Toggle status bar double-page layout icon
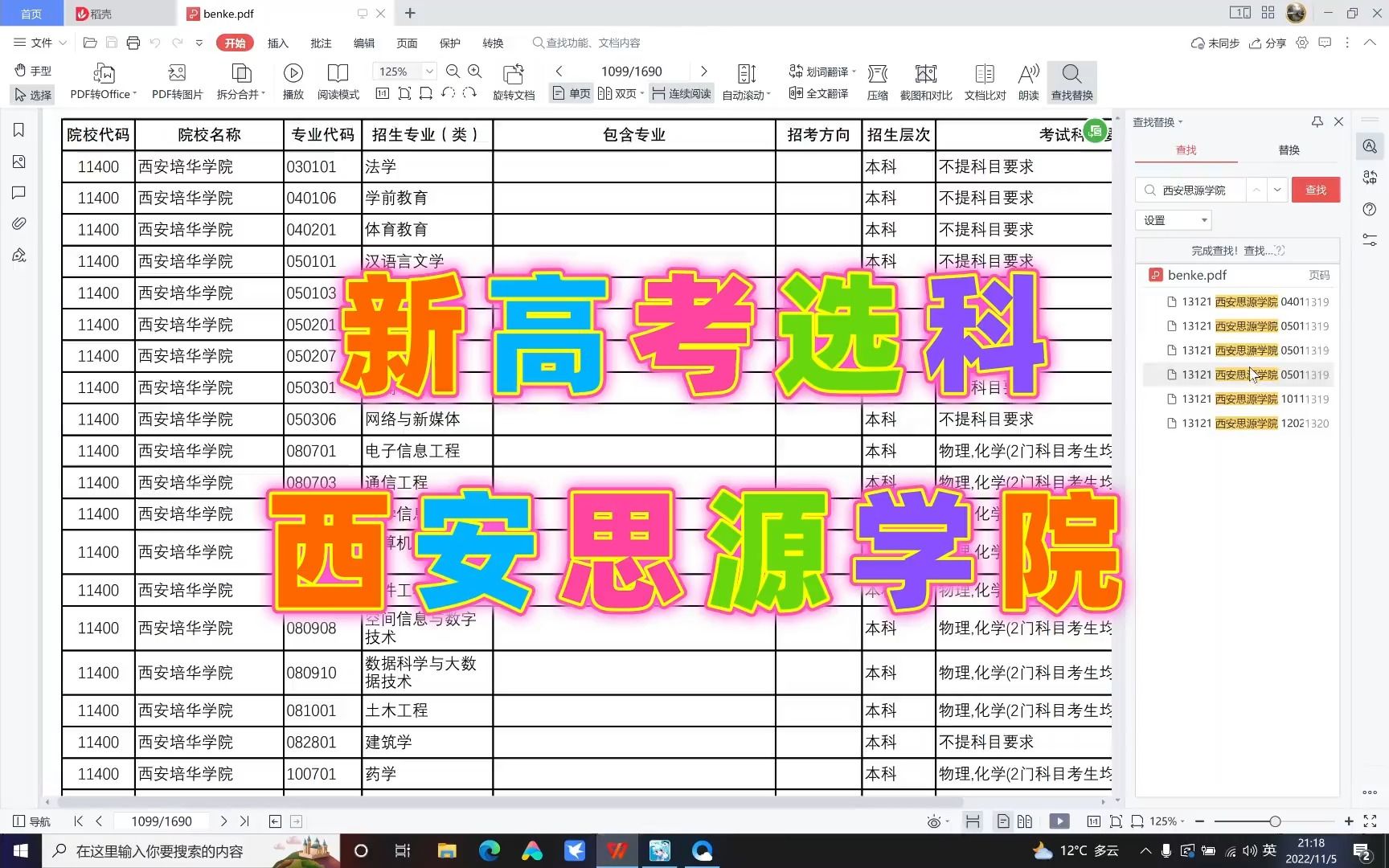The image size is (1389, 868). pyautogui.click(x=1025, y=821)
